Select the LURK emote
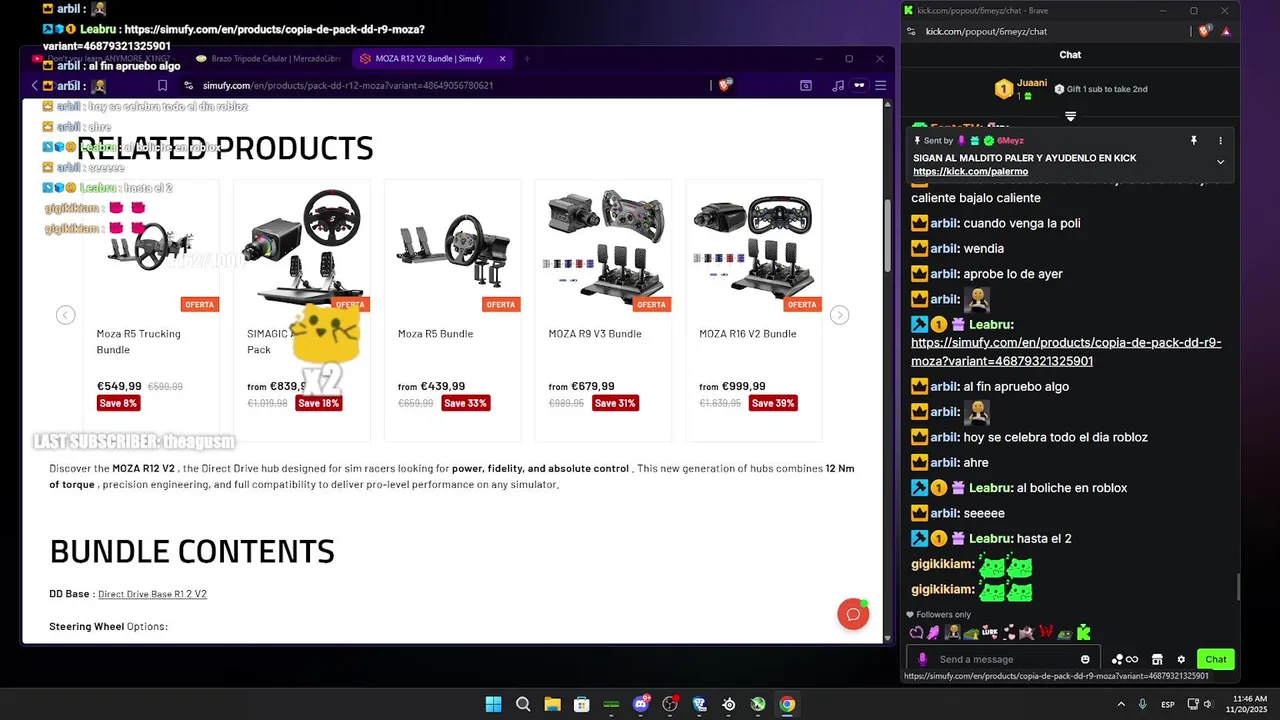The width and height of the screenshot is (1280, 720). (x=990, y=632)
